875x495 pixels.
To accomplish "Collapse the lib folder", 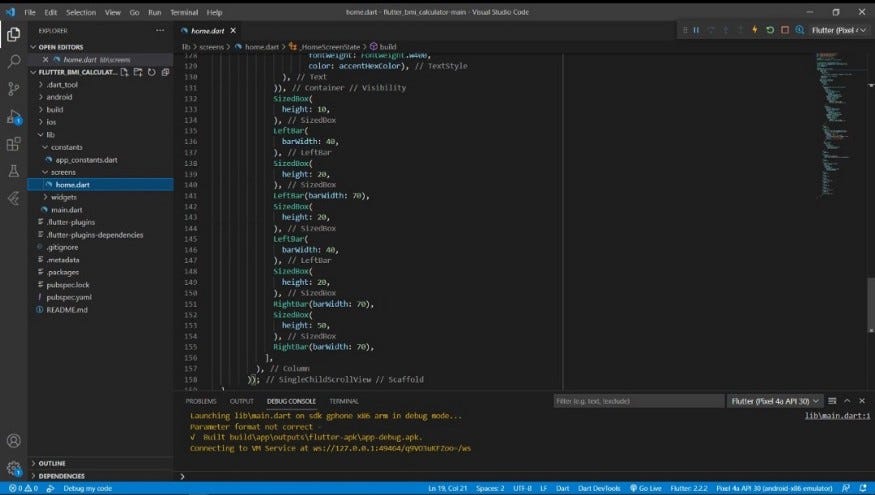I will click(50, 134).
